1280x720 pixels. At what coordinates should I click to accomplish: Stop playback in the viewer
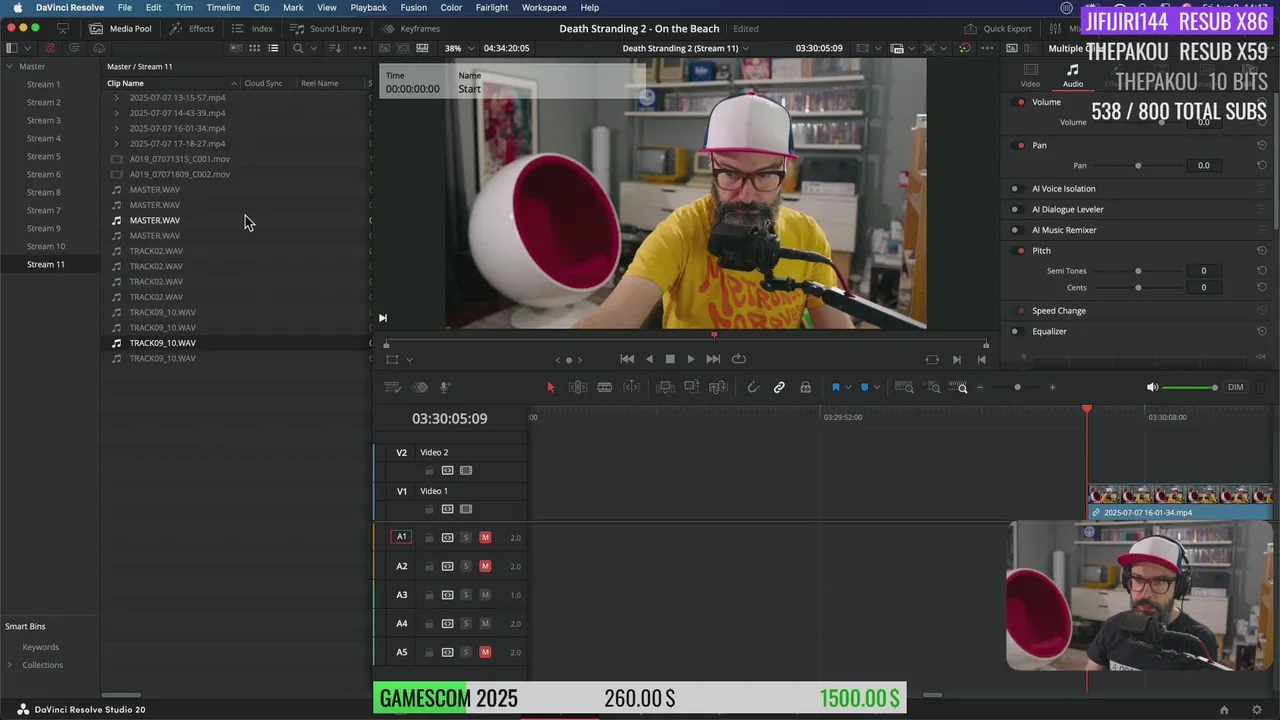coord(670,359)
